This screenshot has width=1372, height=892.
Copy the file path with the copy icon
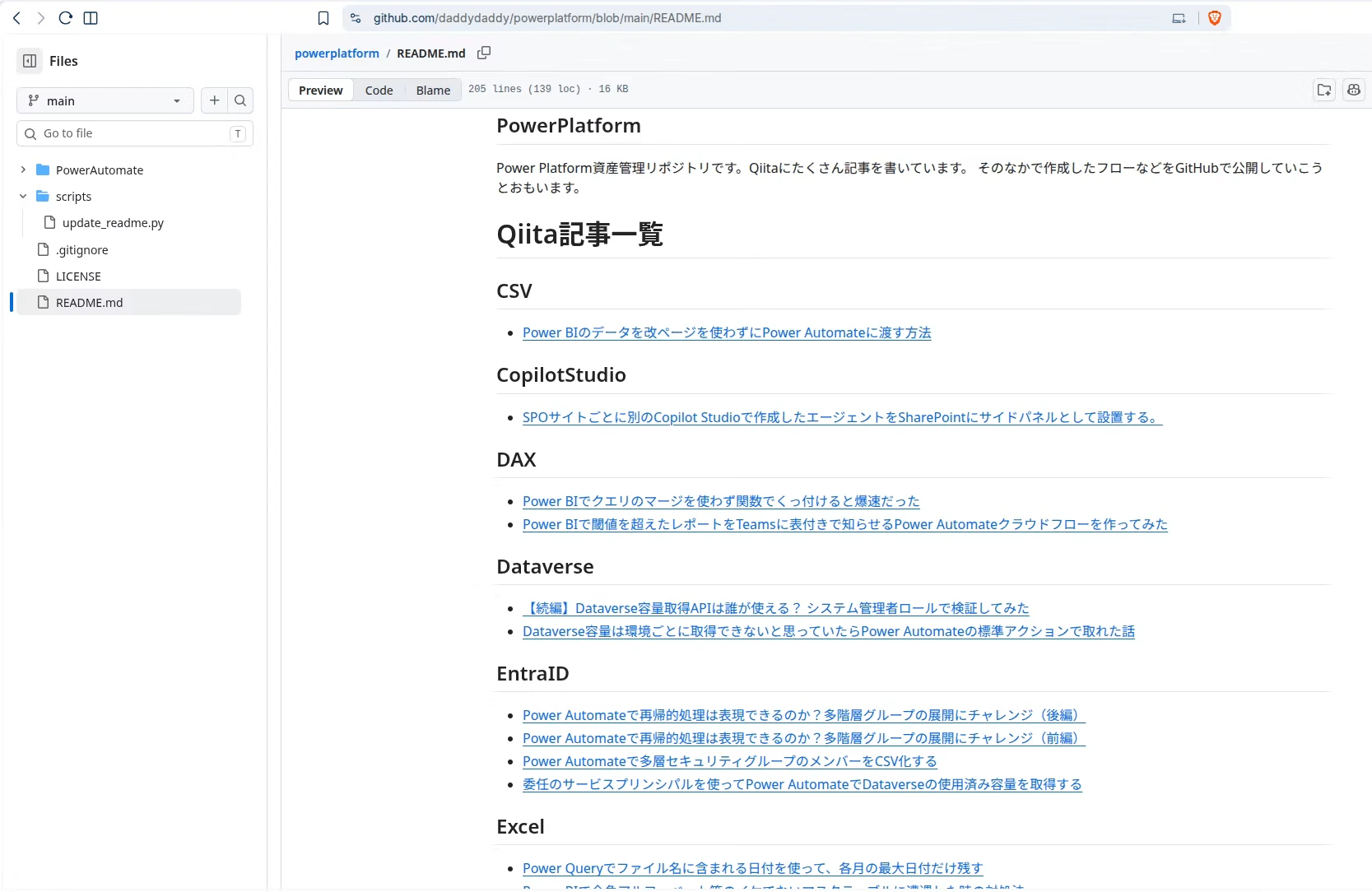click(484, 53)
